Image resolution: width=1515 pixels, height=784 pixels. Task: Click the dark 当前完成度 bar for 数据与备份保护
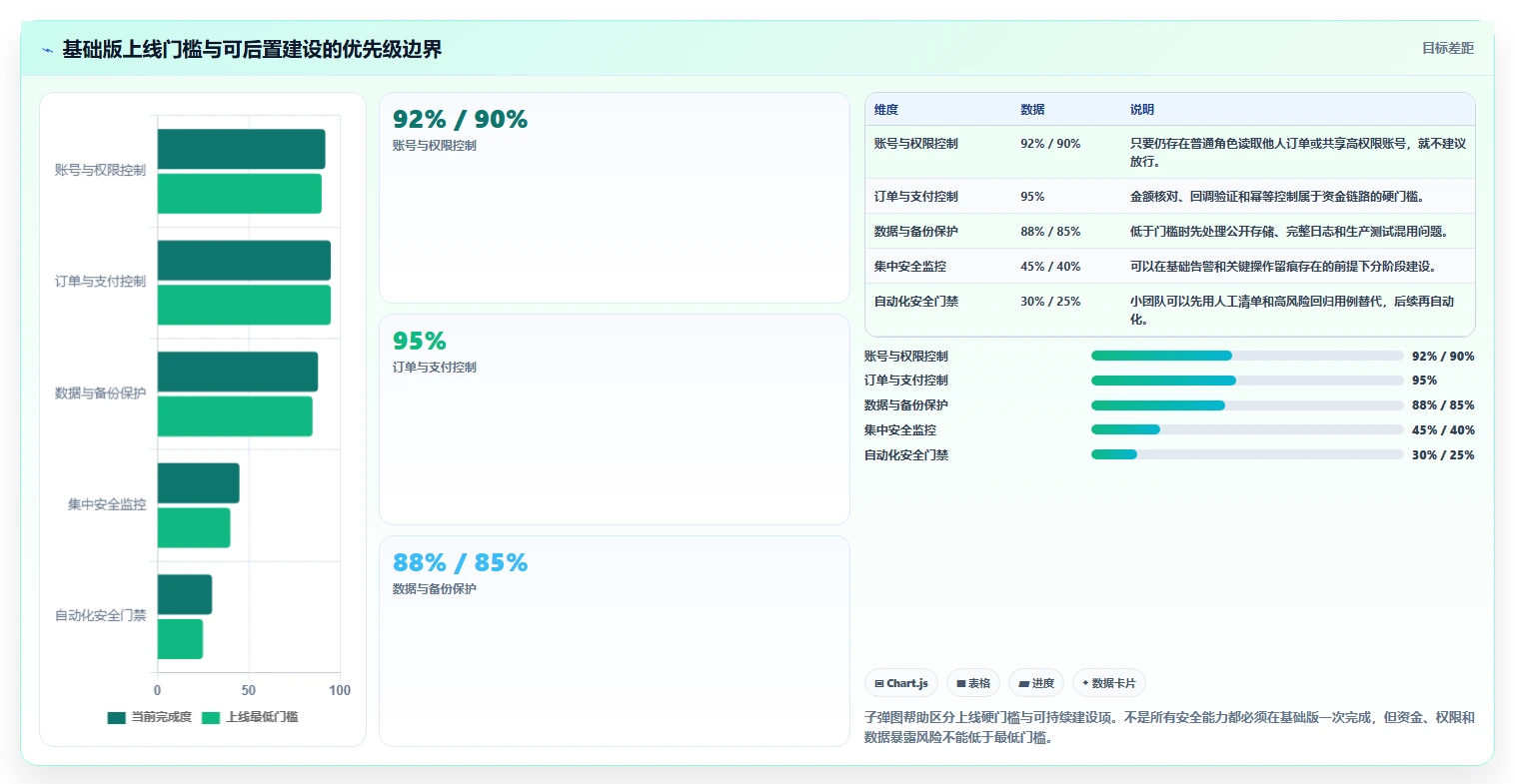[x=237, y=372]
